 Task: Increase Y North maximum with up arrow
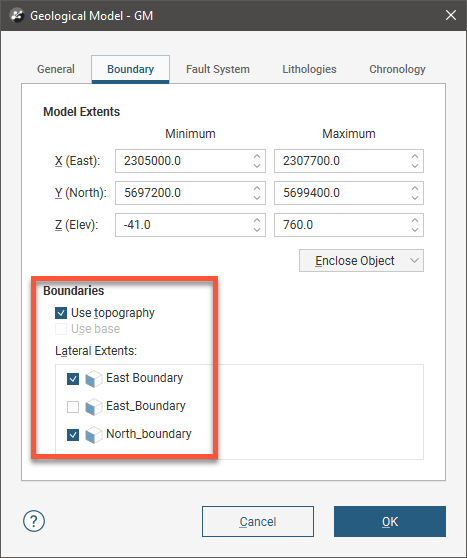[415, 189]
